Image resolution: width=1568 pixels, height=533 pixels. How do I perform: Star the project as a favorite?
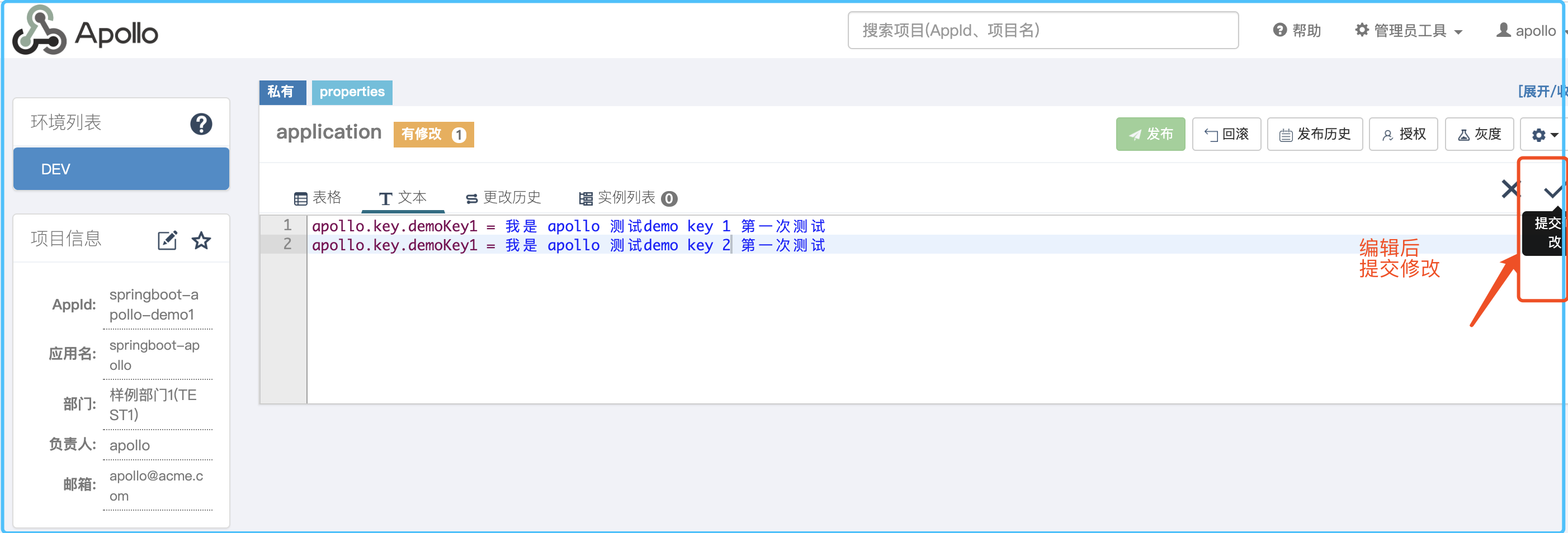[201, 240]
